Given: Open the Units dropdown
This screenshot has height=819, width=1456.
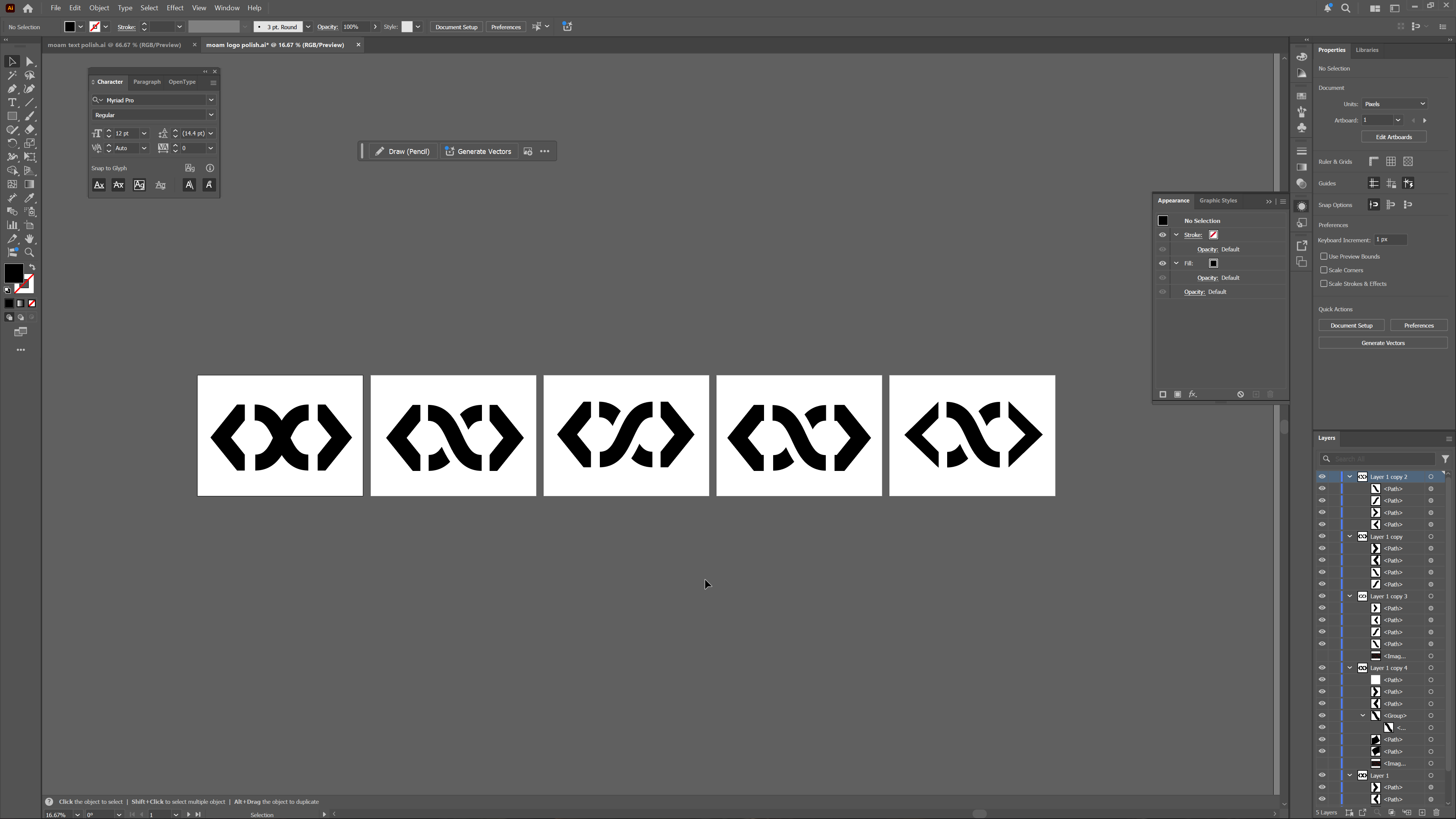Looking at the screenshot, I should pyautogui.click(x=1394, y=104).
